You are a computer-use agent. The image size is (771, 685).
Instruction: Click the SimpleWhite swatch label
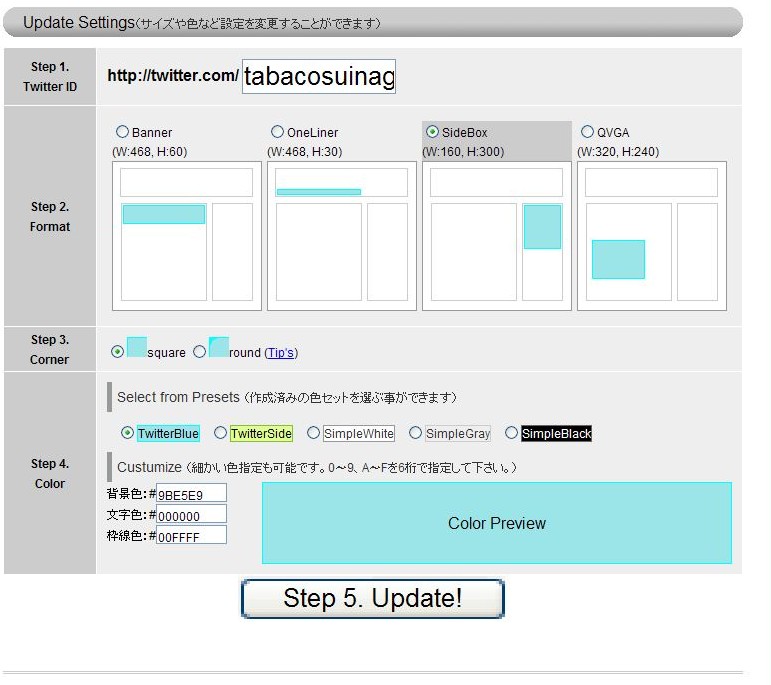[x=358, y=434]
